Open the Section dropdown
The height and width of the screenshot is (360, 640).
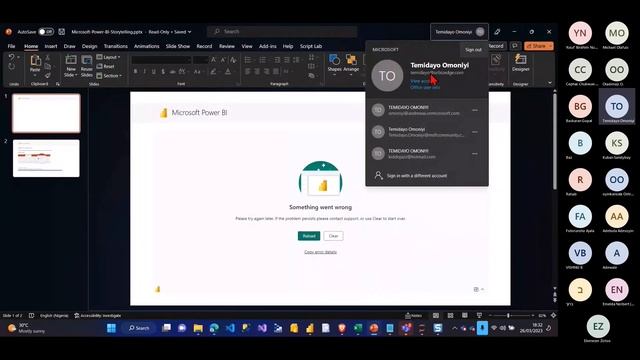tap(109, 76)
